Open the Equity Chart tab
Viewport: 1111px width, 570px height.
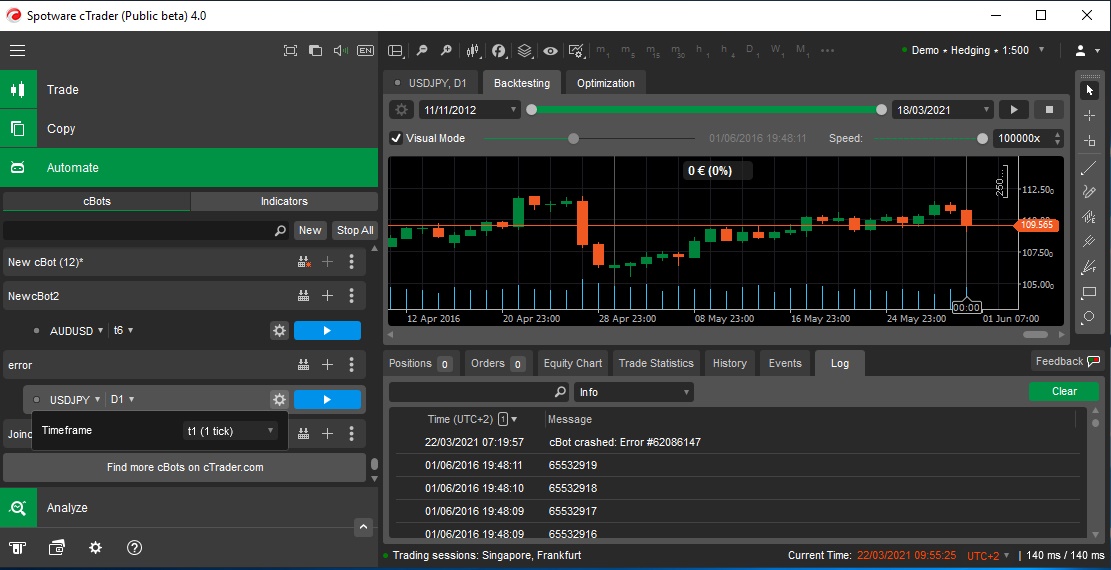pos(573,363)
